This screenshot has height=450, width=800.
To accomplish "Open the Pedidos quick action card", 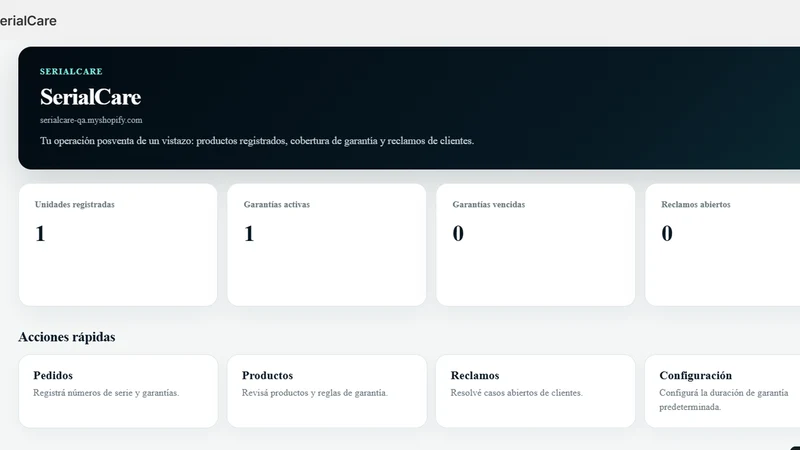I will tap(118, 391).
